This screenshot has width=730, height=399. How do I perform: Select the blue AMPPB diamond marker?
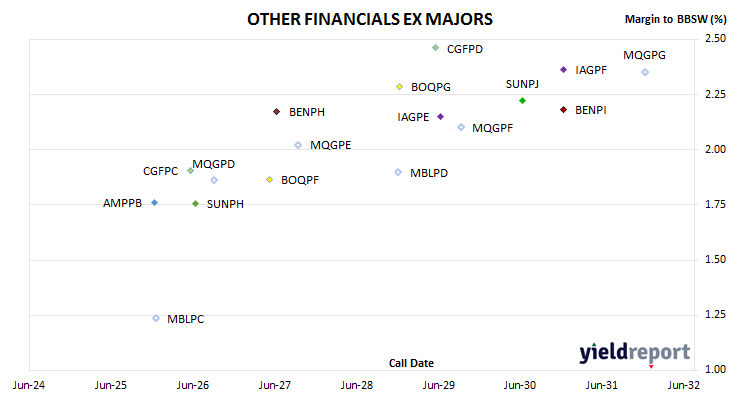[155, 203]
